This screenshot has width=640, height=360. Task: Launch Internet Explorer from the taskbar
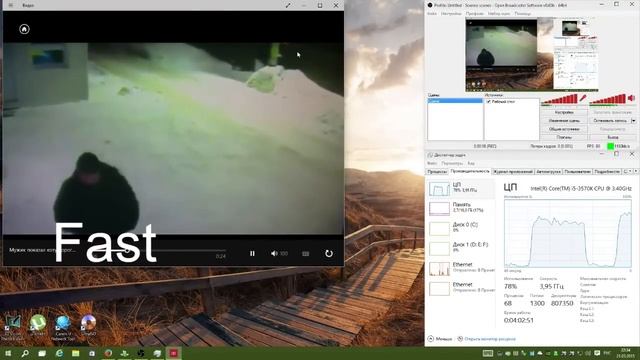tap(59, 353)
